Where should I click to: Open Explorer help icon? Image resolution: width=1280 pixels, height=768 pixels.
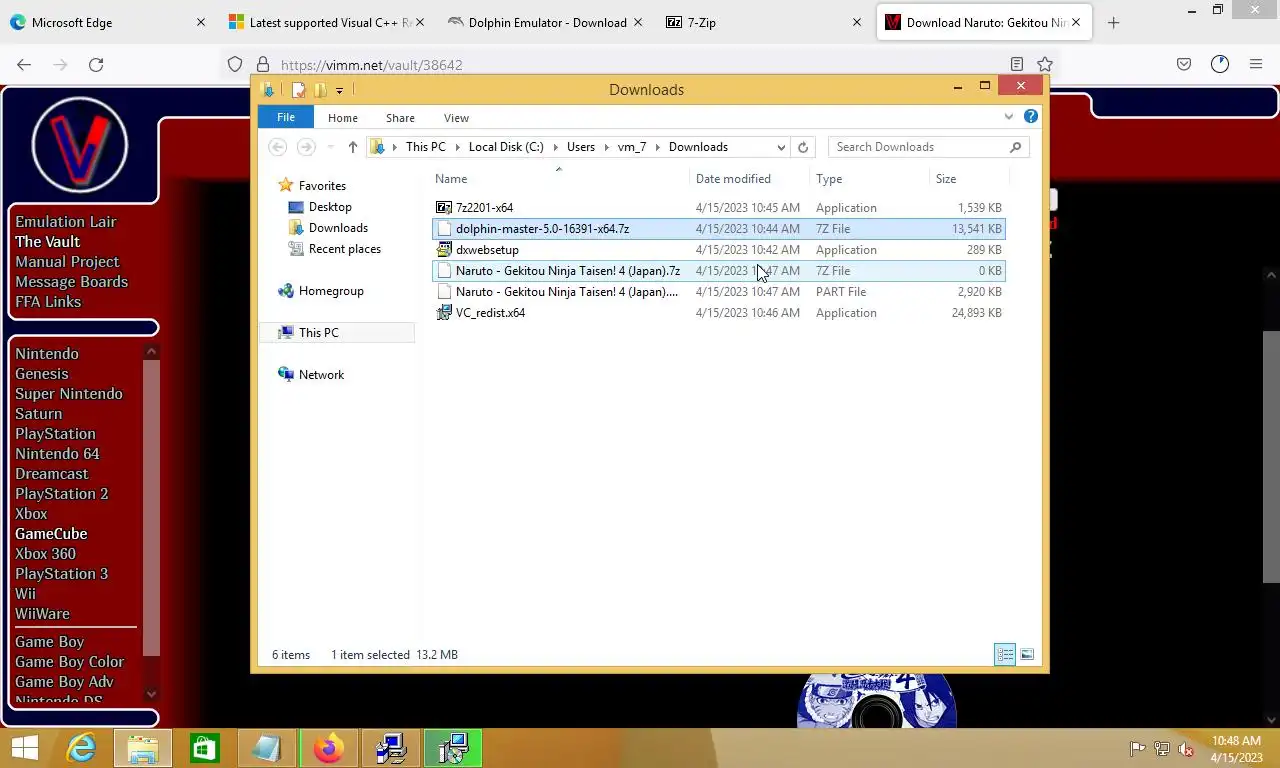[x=1031, y=117]
